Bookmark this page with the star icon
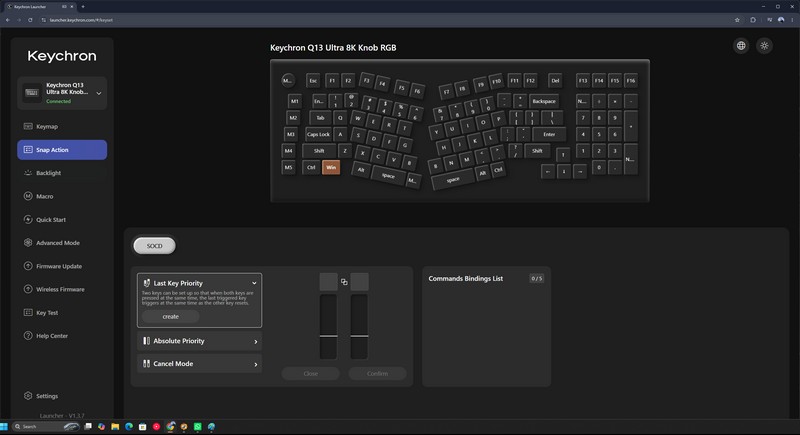The image size is (800, 435). (737, 20)
